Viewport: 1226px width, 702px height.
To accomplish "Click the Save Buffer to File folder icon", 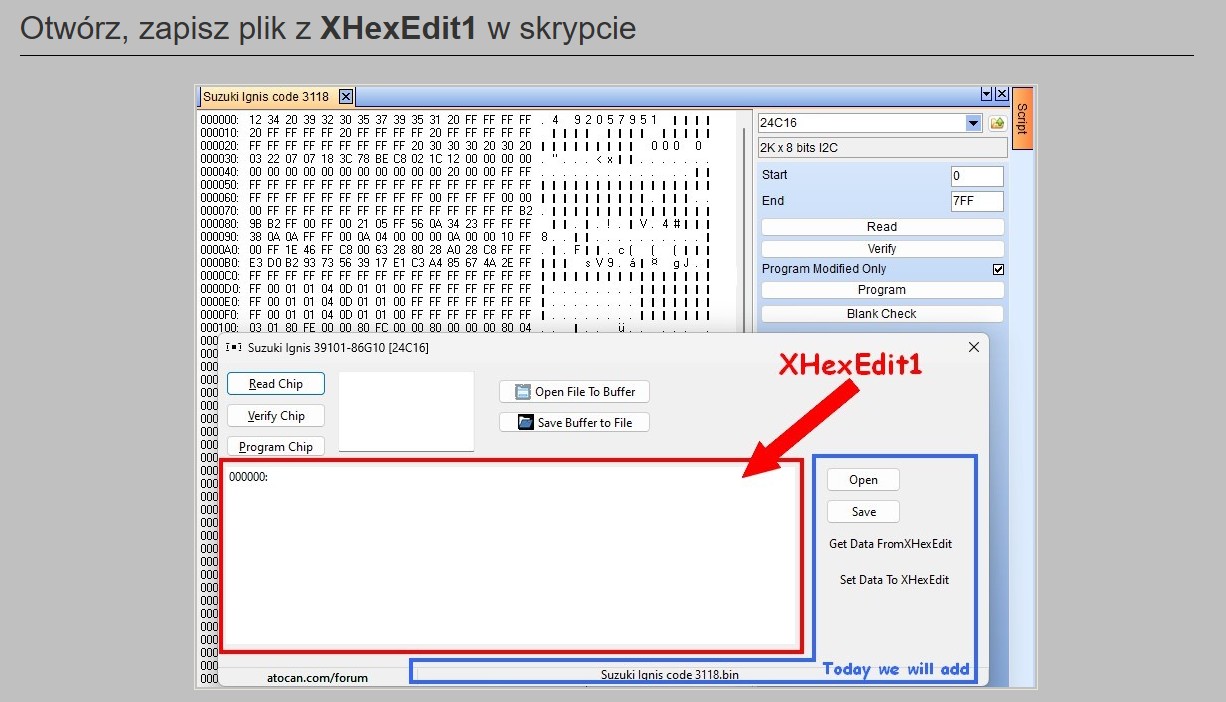I will (526, 423).
